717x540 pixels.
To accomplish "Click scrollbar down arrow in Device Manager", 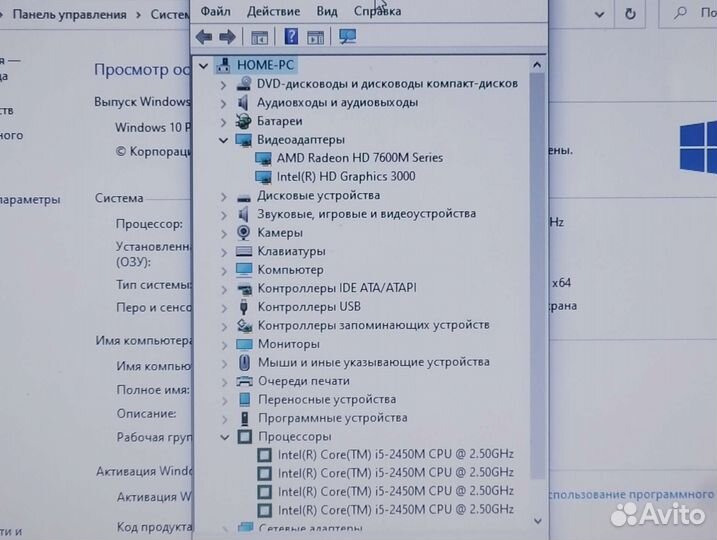I will (x=538, y=521).
